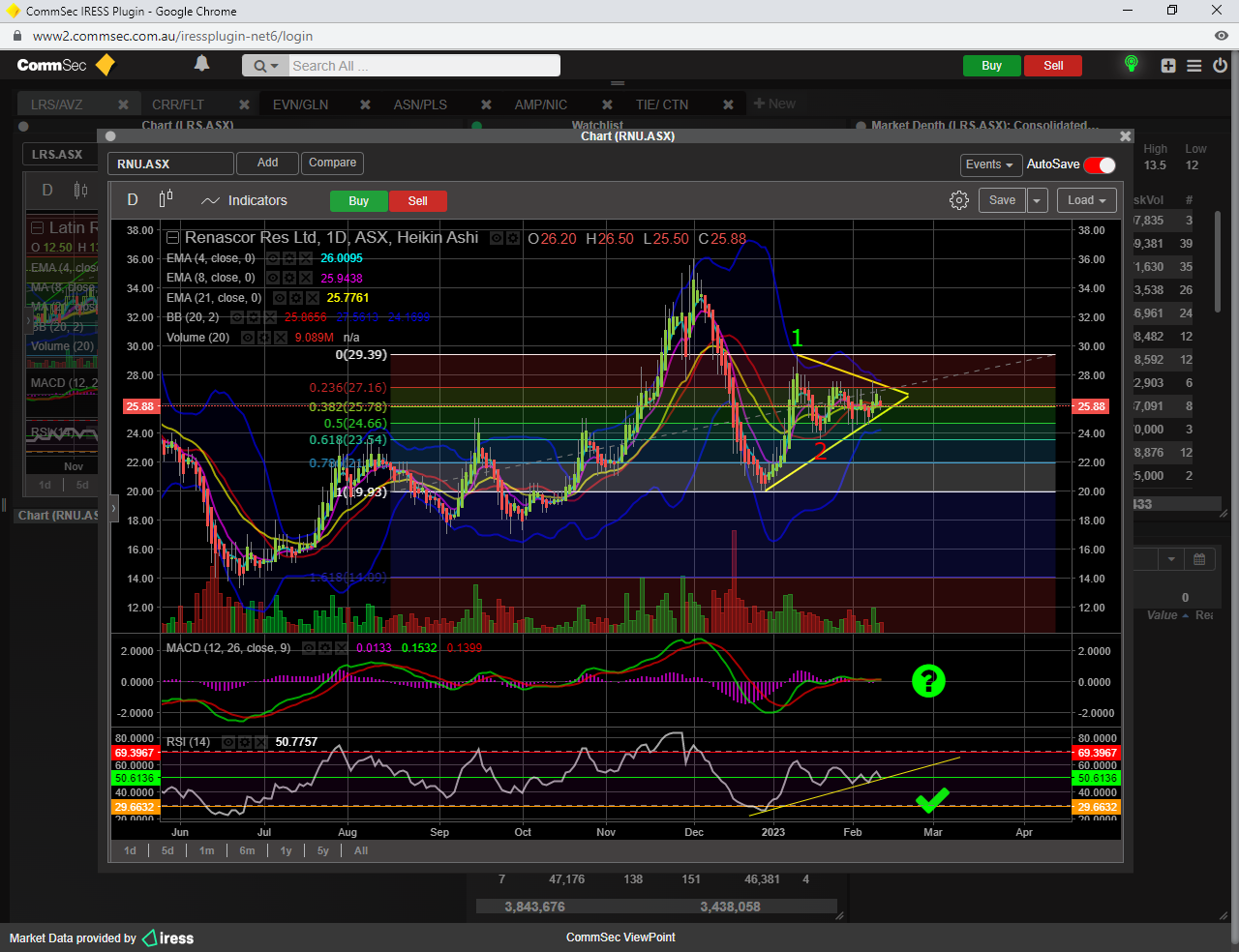Open settings gear for EMA (21, close, 0)

click(295, 298)
